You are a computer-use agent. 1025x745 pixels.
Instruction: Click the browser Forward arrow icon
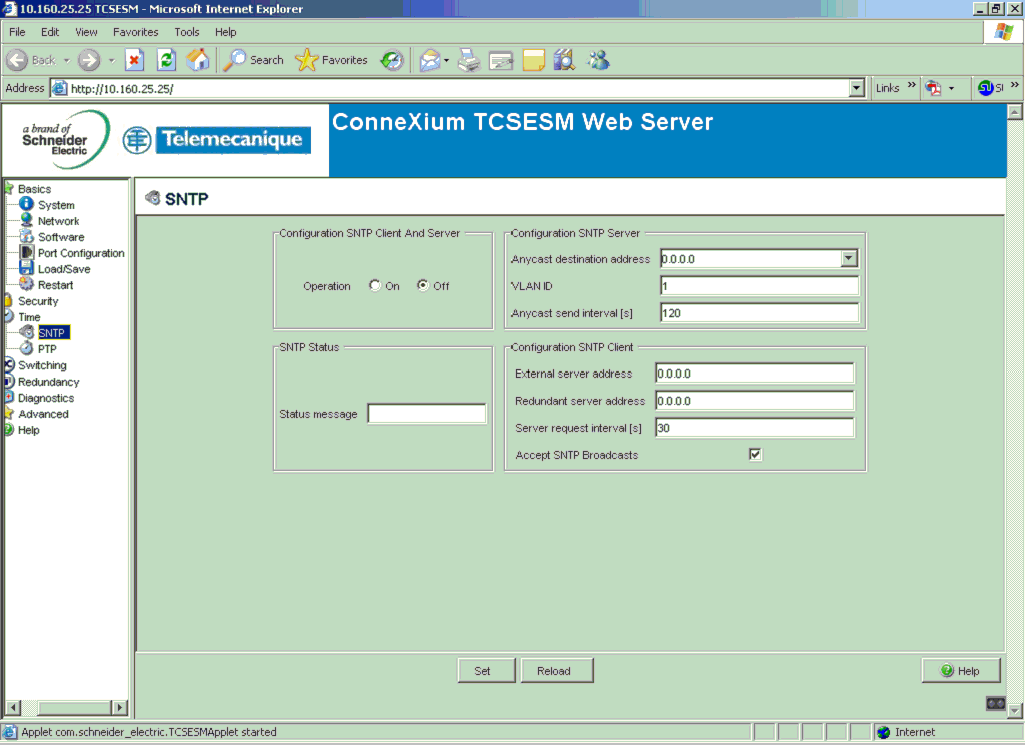pyautogui.click(x=89, y=60)
